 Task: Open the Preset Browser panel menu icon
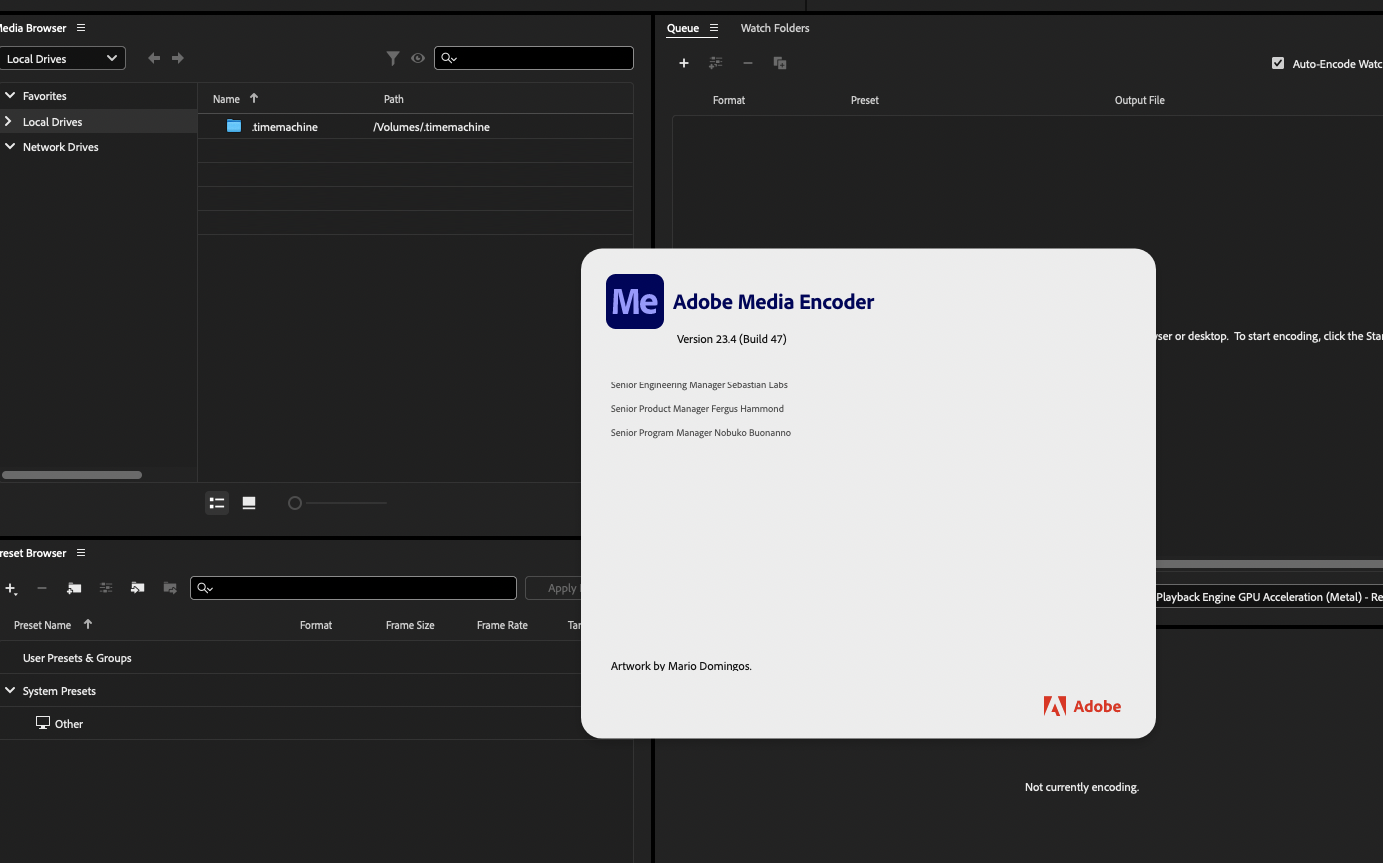coord(81,553)
